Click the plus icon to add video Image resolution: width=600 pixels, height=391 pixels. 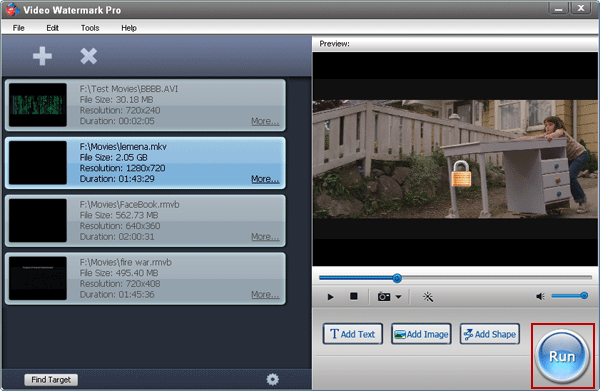pyautogui.click(x=42, y=56)
